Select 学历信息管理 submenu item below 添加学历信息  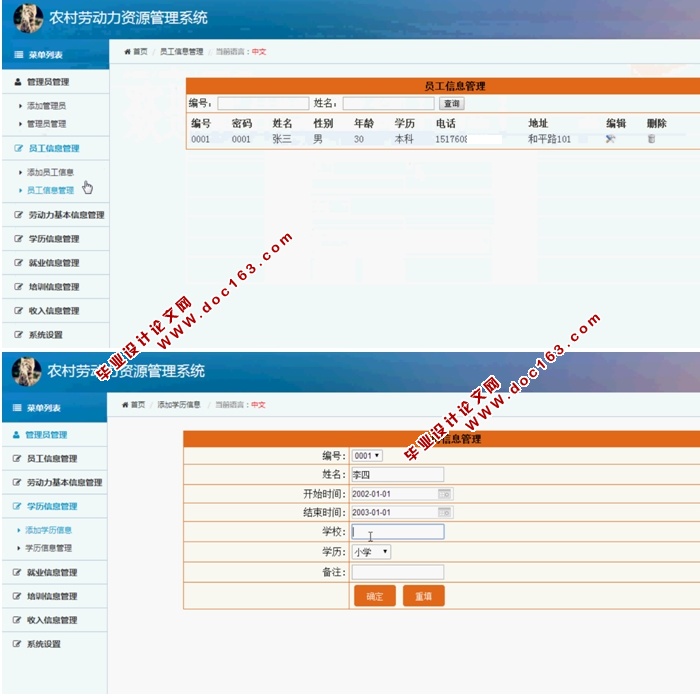click(48, 548)
